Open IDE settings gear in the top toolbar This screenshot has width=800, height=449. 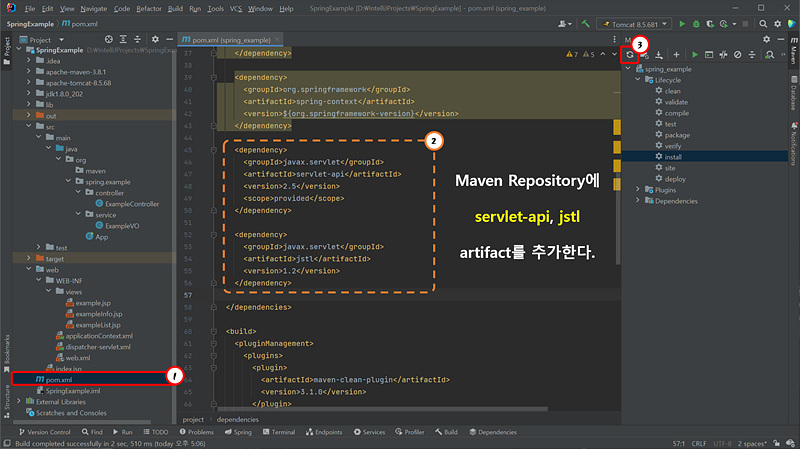pyautogui.click(x=777, y=24)
